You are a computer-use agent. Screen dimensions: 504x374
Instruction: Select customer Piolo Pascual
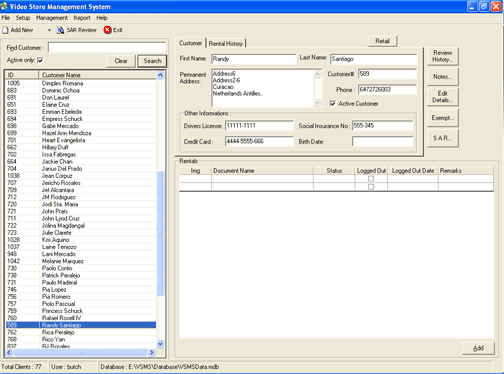click(x=81, y=304)
